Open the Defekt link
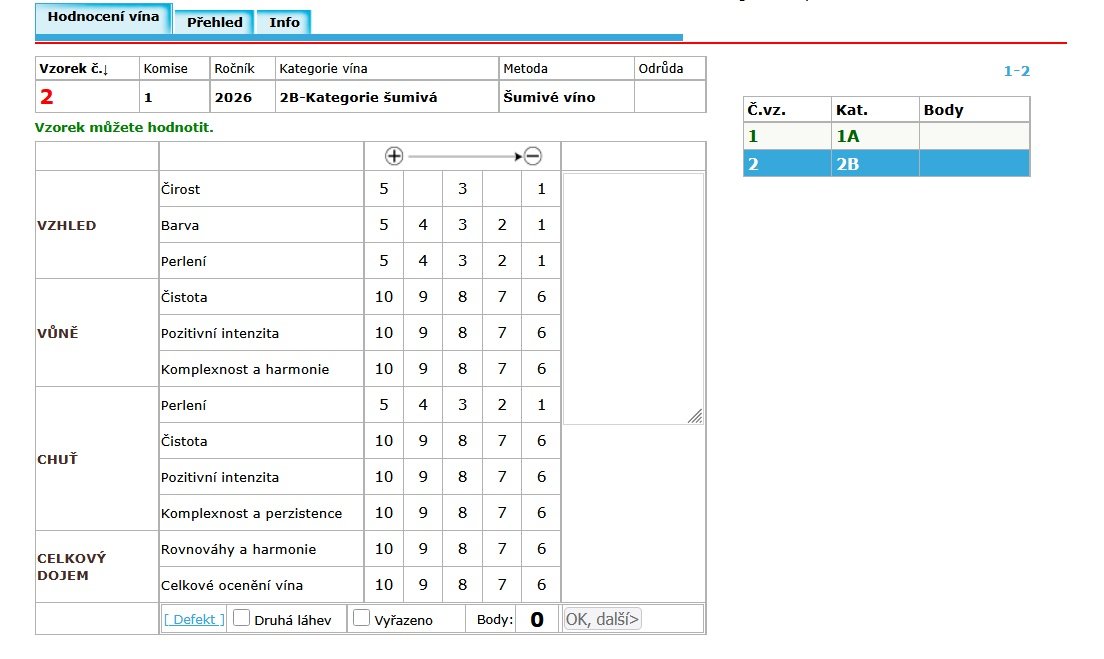The image size is (1104, 659). 194,619
